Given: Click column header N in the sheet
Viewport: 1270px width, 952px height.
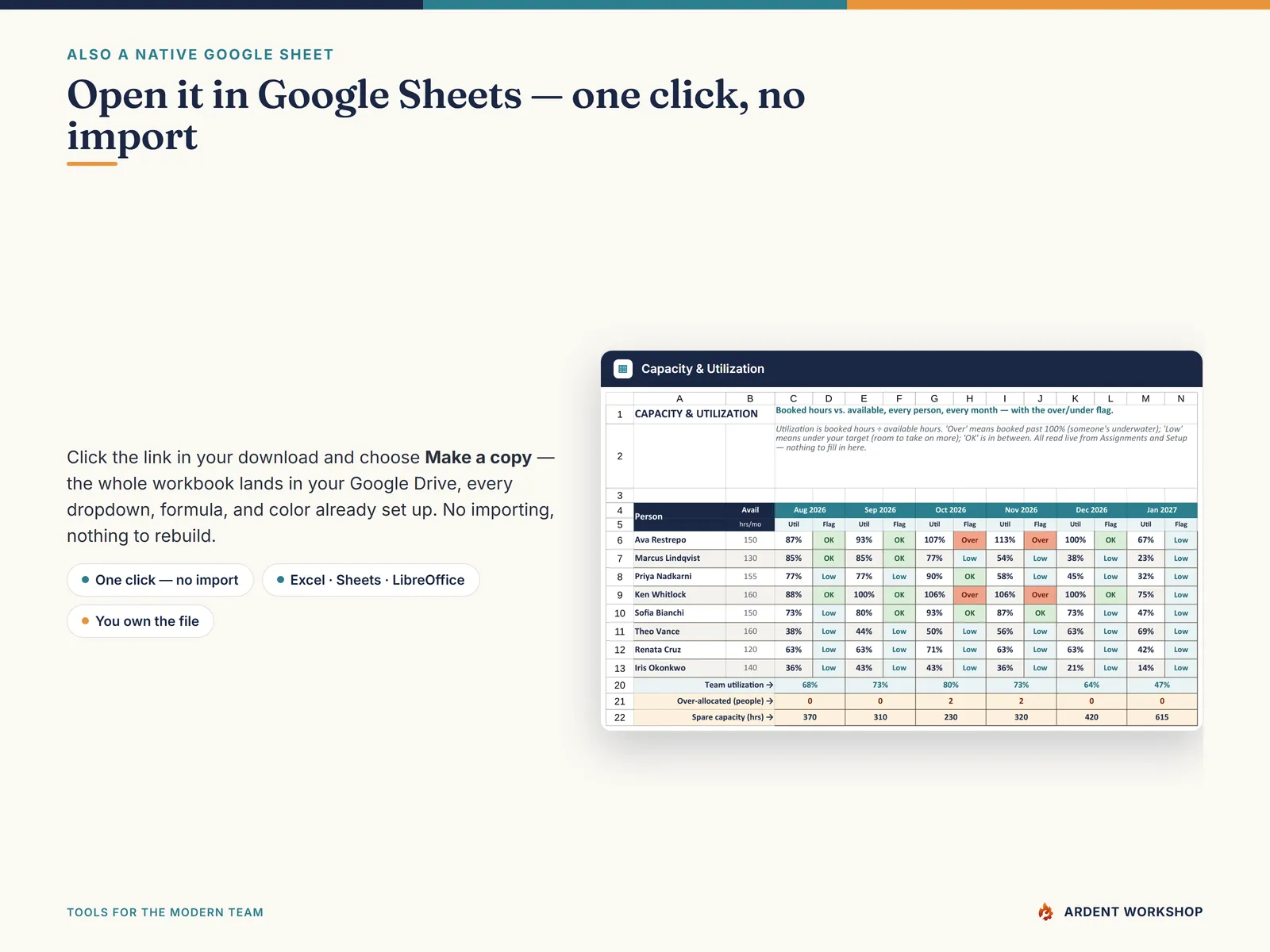Looking at the screenshot, I should point(1180,398).
